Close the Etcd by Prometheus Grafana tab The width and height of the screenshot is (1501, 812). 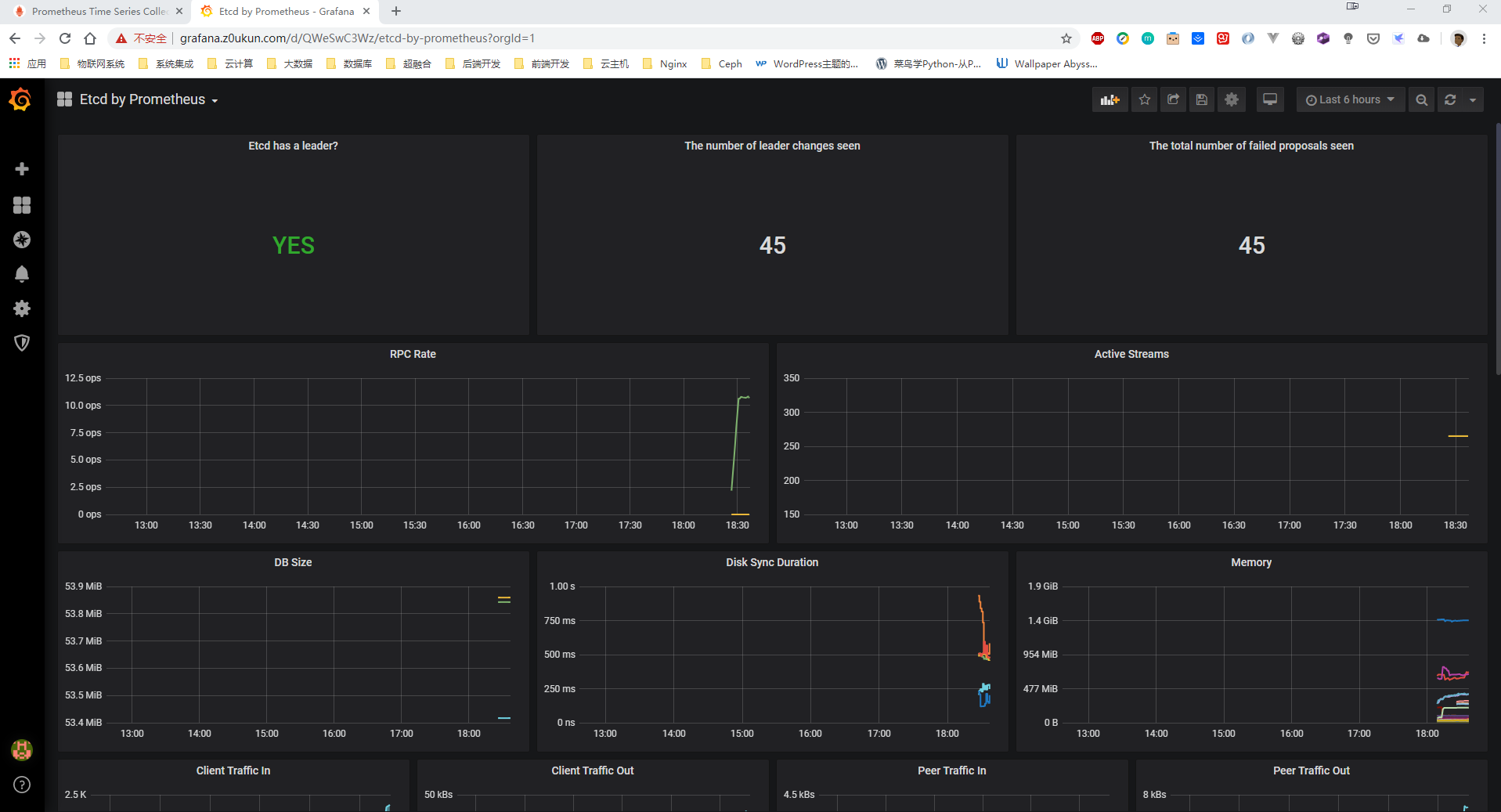coord(366,11)
